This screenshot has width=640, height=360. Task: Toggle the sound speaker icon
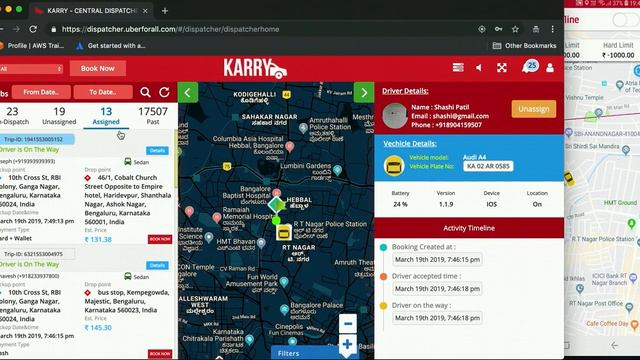(x=479, y=68)
